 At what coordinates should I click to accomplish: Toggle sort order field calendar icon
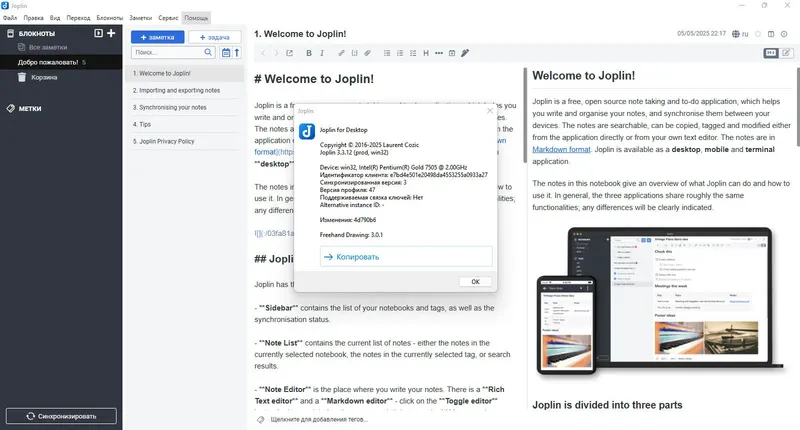click(x=226, y=52)
